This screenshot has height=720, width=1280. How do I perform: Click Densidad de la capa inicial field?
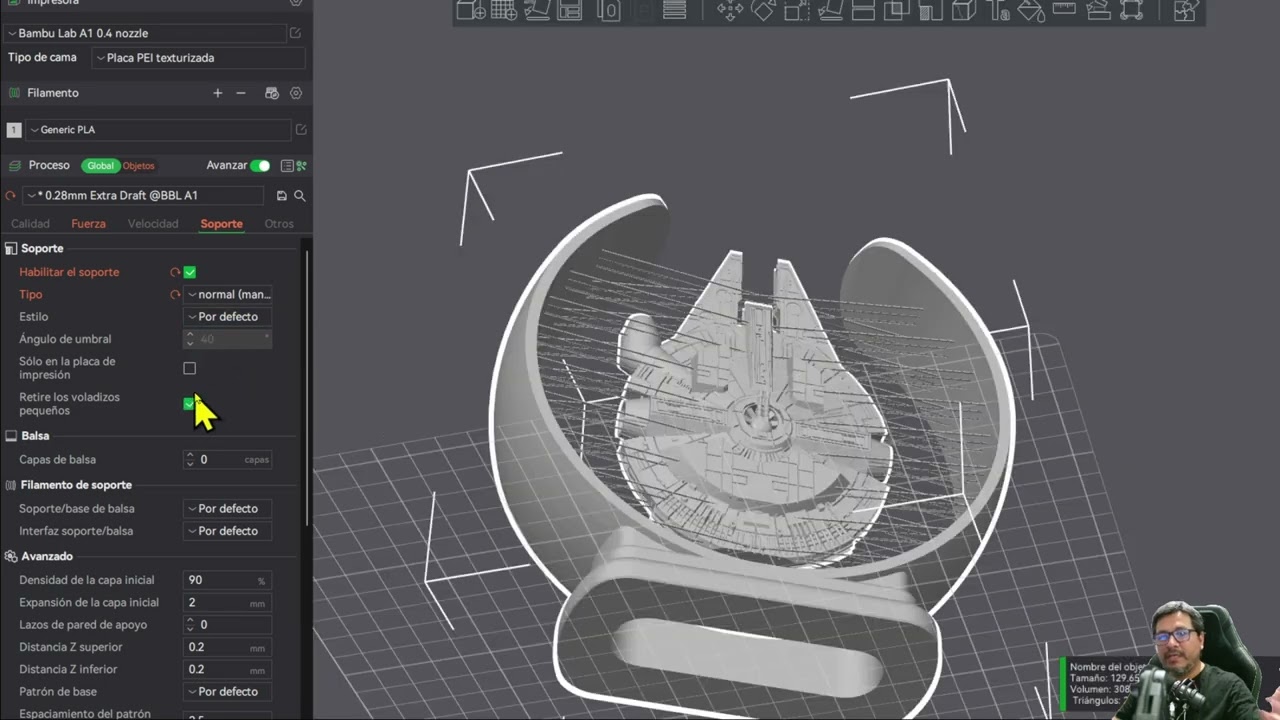228,580
